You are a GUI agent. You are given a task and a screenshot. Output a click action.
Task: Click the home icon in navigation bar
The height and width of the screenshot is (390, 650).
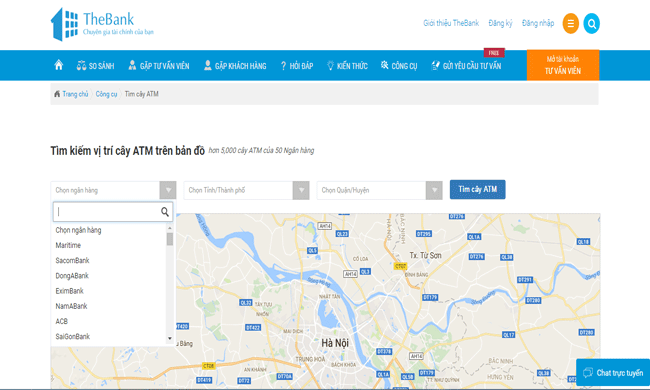click(x=58, y=65)
